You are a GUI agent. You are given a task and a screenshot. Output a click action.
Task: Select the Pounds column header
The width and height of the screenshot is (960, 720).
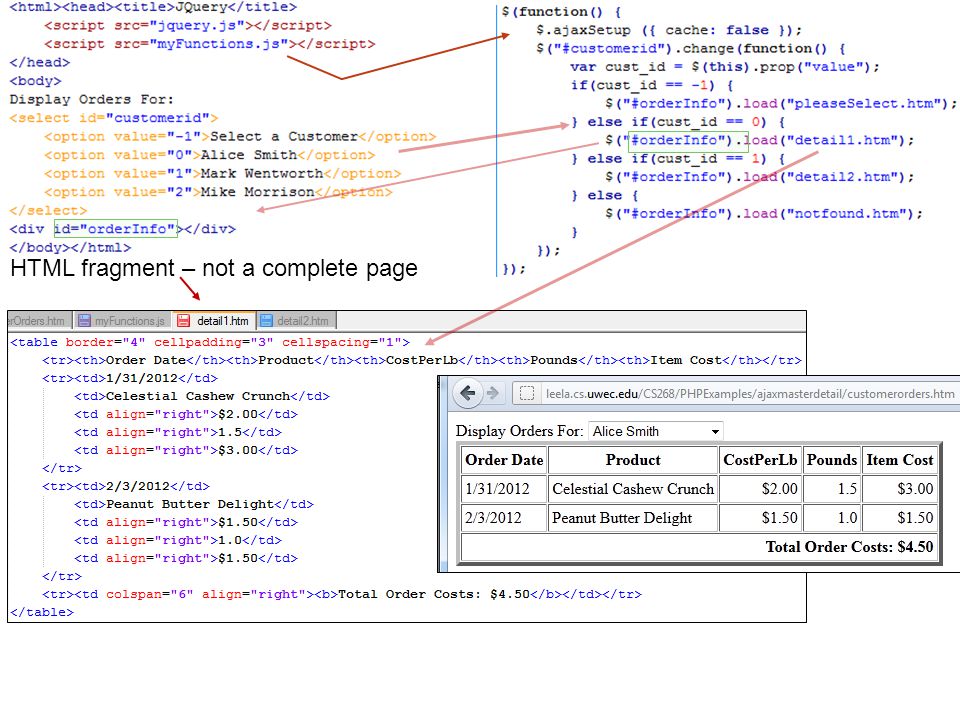pos(832,460)
